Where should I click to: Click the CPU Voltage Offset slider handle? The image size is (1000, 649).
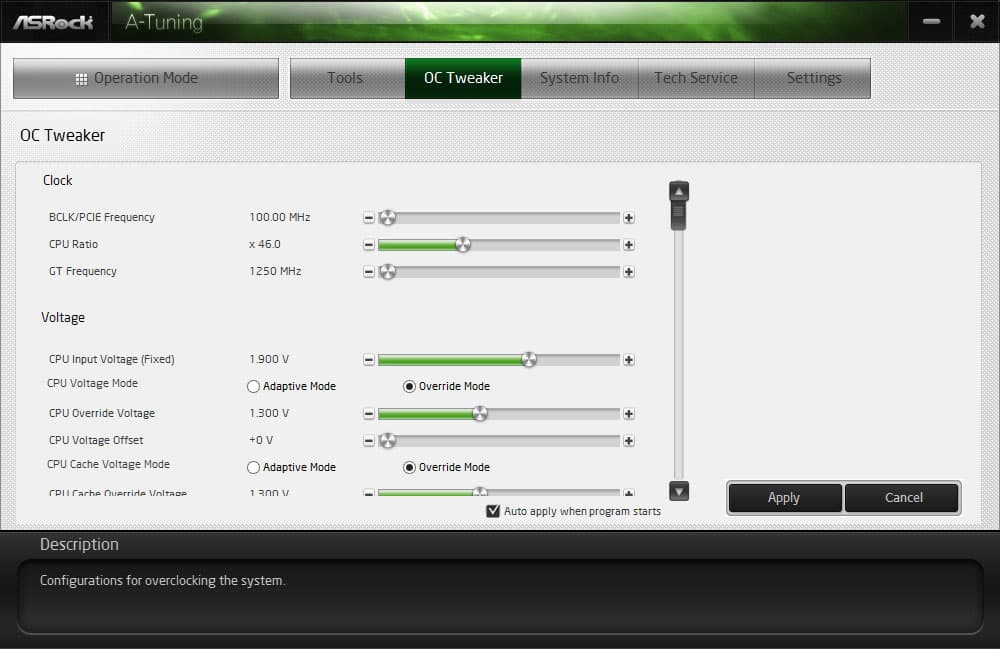387,441
